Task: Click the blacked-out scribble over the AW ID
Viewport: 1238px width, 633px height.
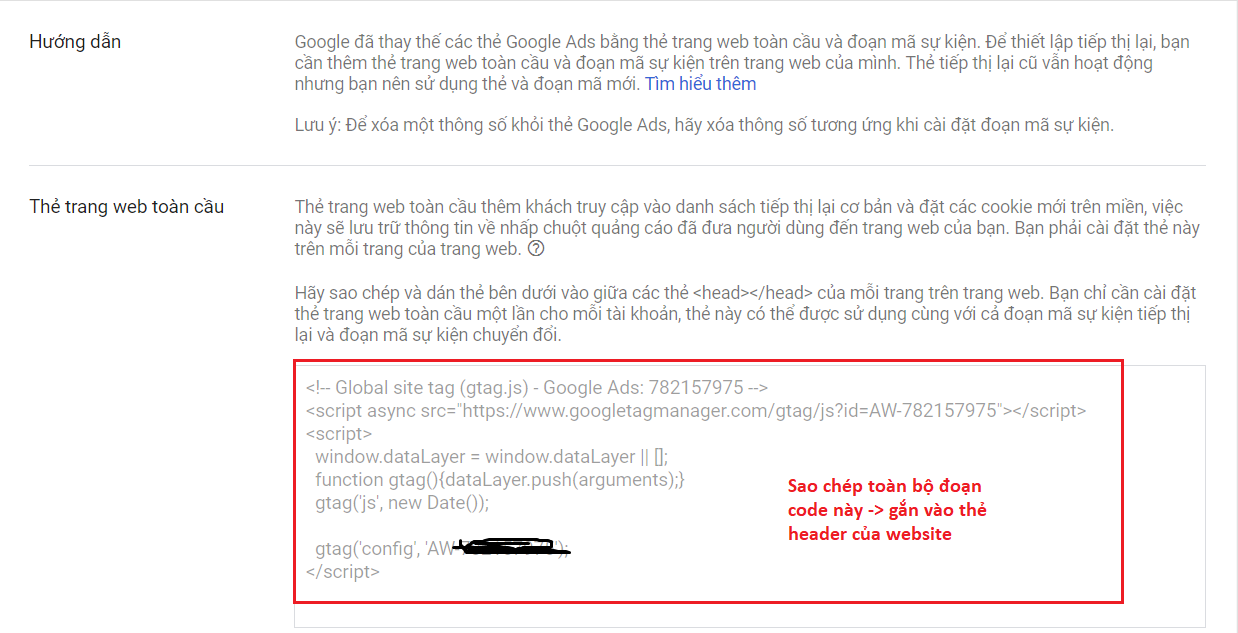Action: (510, 547)
